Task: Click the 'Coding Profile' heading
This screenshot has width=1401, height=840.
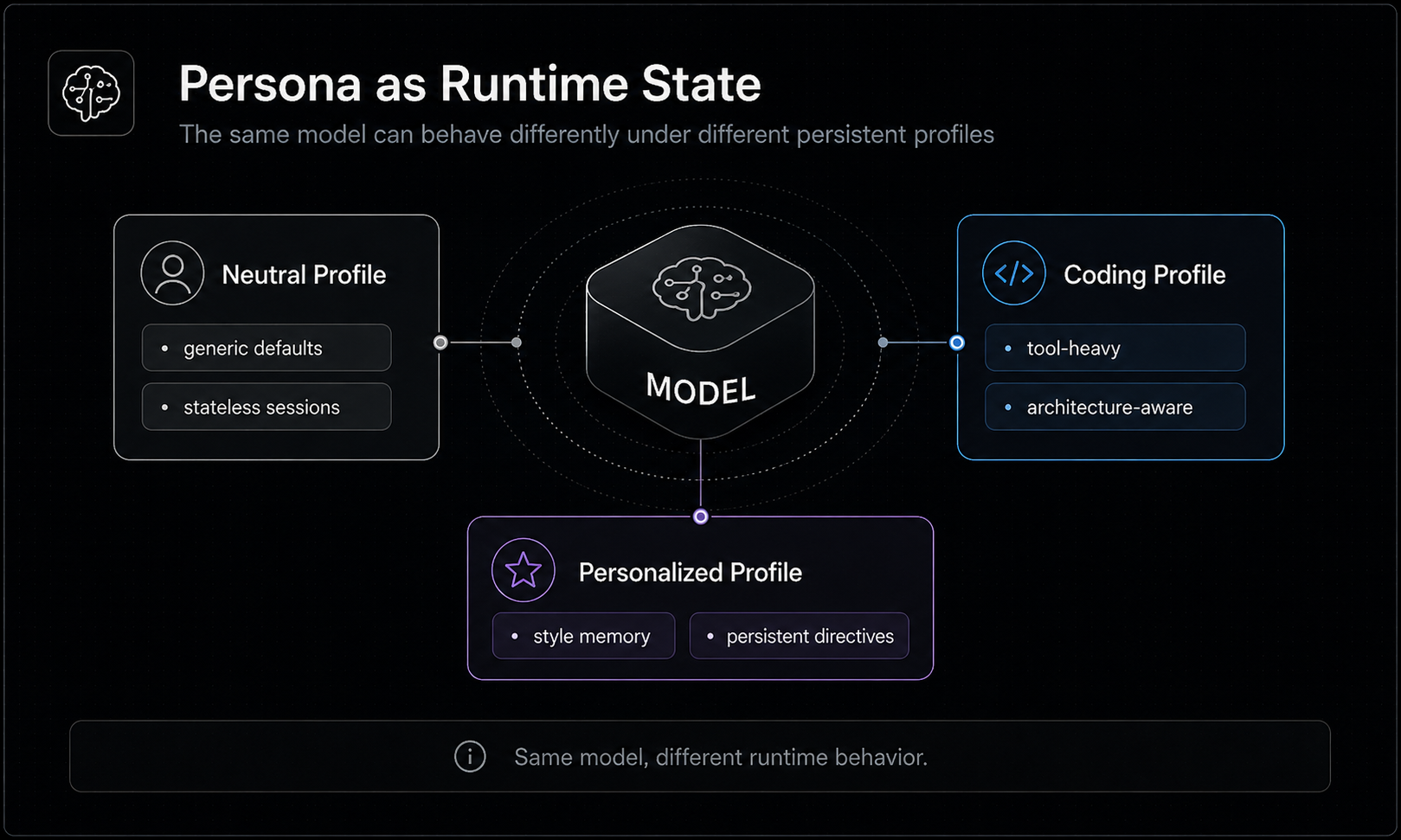Action: click(1145, 275)
